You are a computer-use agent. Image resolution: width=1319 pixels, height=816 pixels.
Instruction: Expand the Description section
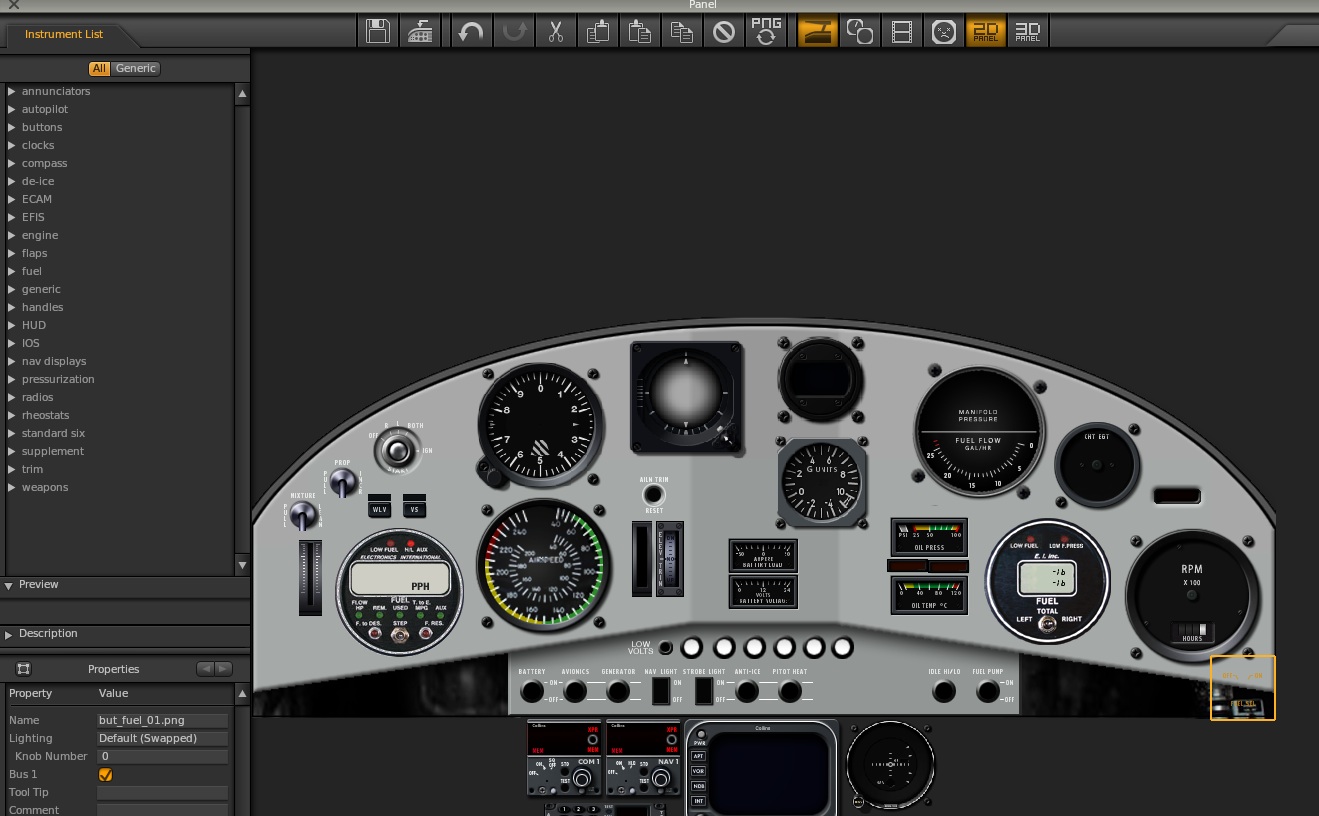pos(9,634)
